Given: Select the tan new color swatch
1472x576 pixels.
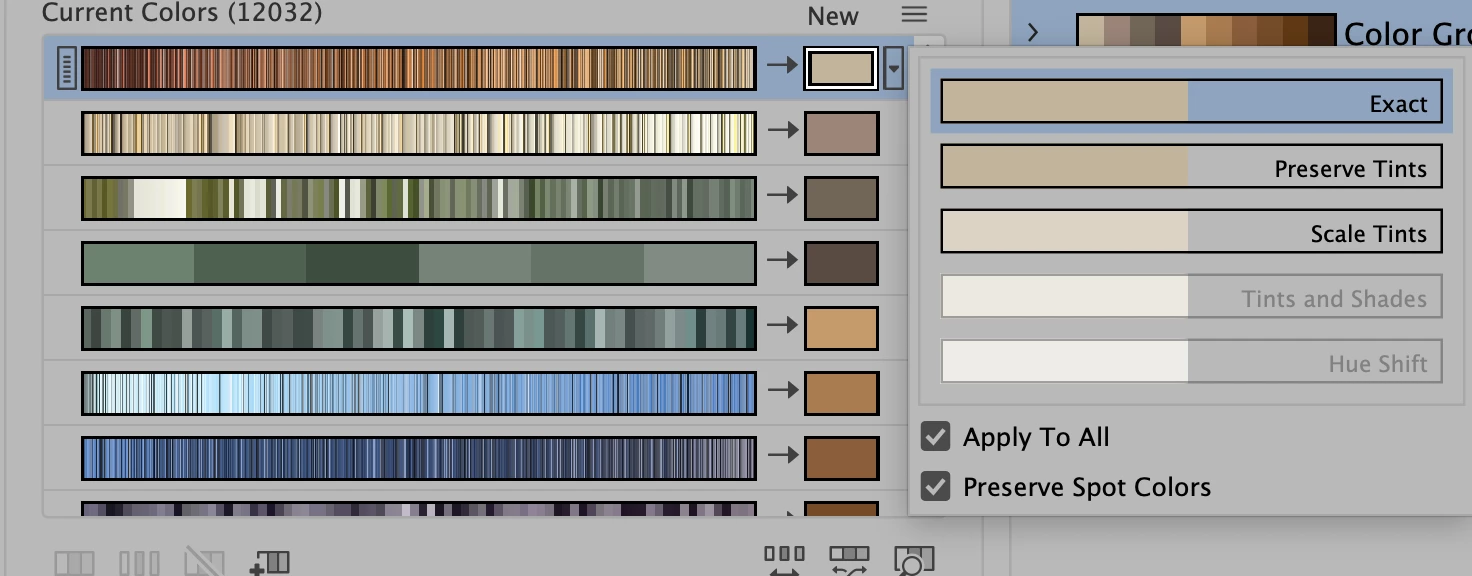Looking at the screenshot, I should 841,69.
